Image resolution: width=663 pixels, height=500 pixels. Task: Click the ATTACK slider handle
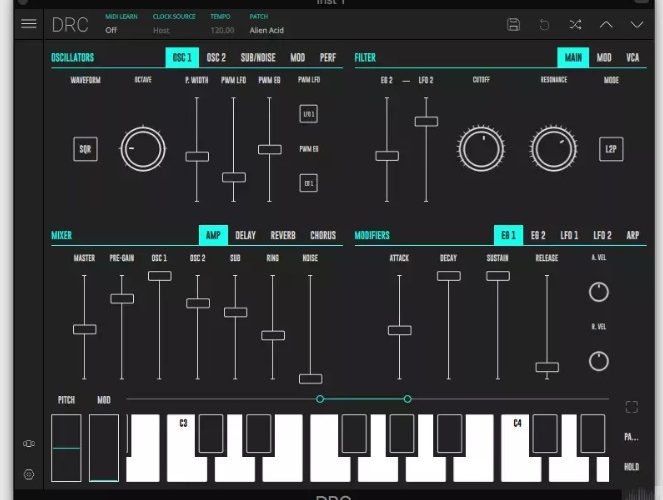400,330
